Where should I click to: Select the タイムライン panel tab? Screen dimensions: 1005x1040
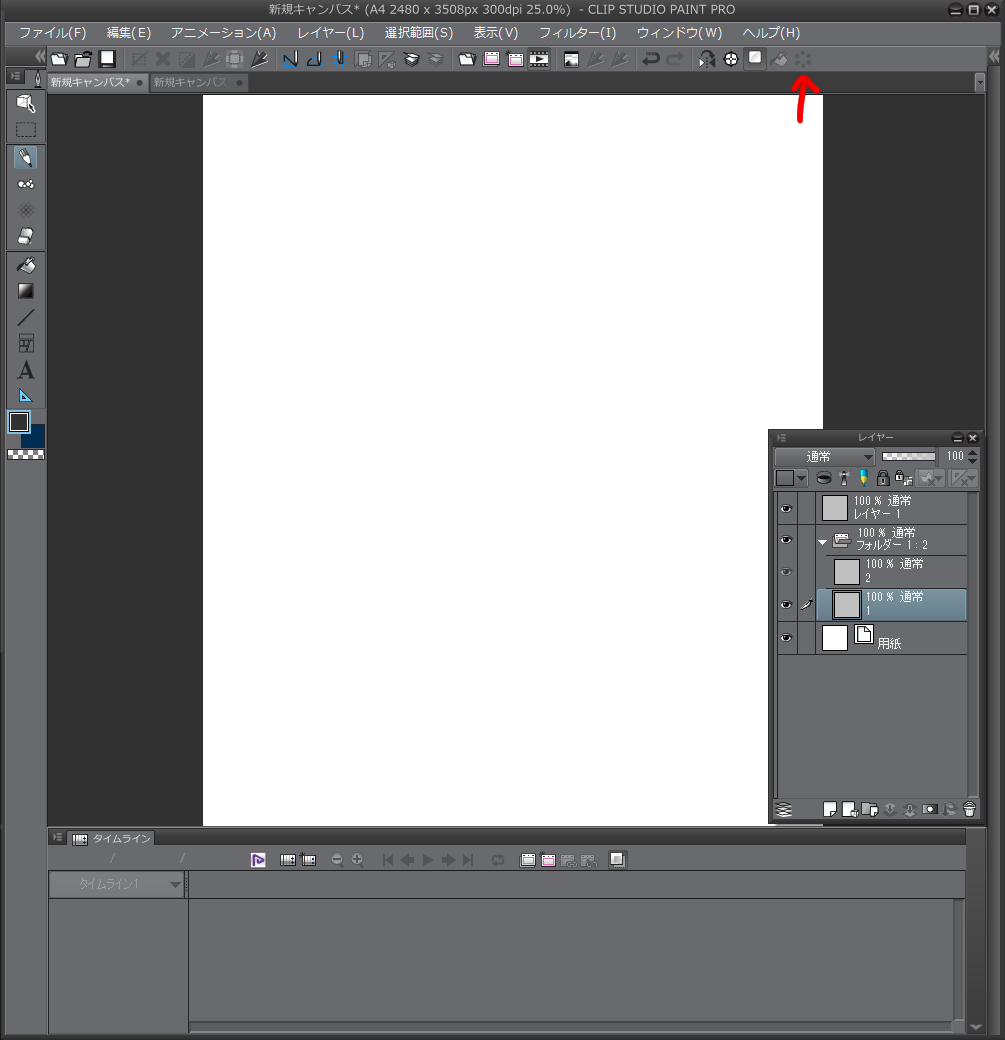click(x=111, y=838)
